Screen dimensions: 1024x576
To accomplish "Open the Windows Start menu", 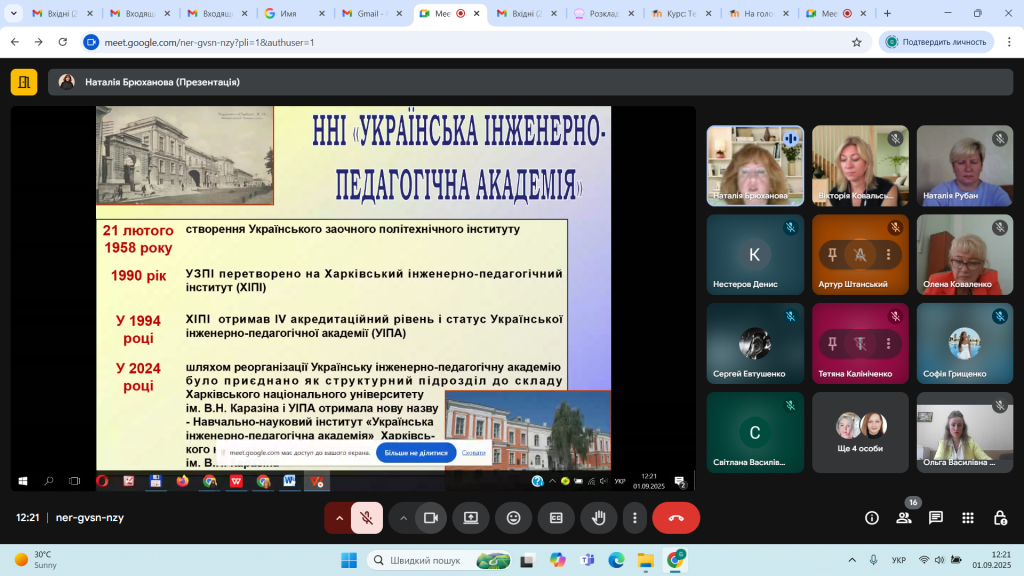I will [349, 560].
